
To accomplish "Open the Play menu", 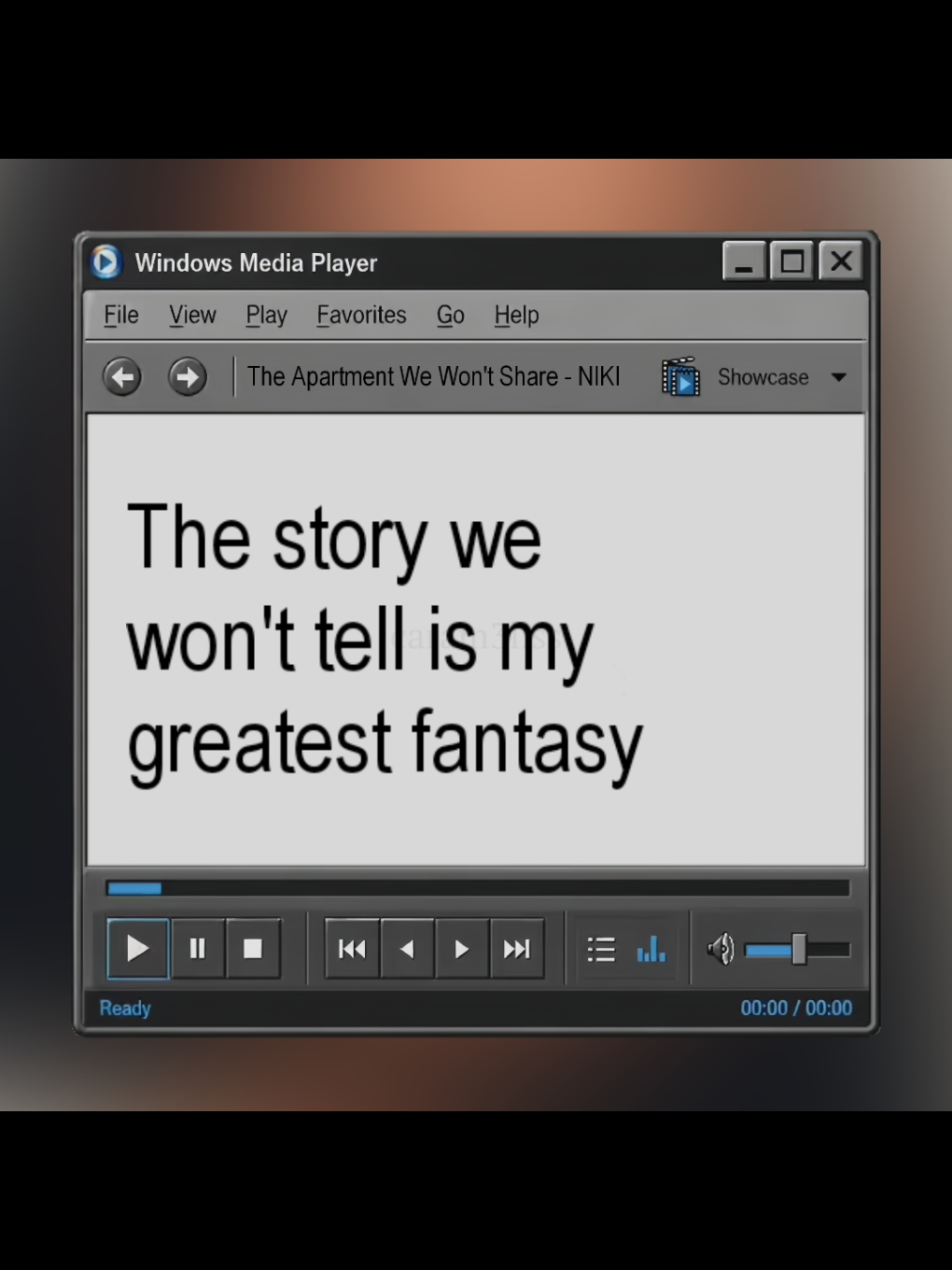I will [x=266, y=316].
